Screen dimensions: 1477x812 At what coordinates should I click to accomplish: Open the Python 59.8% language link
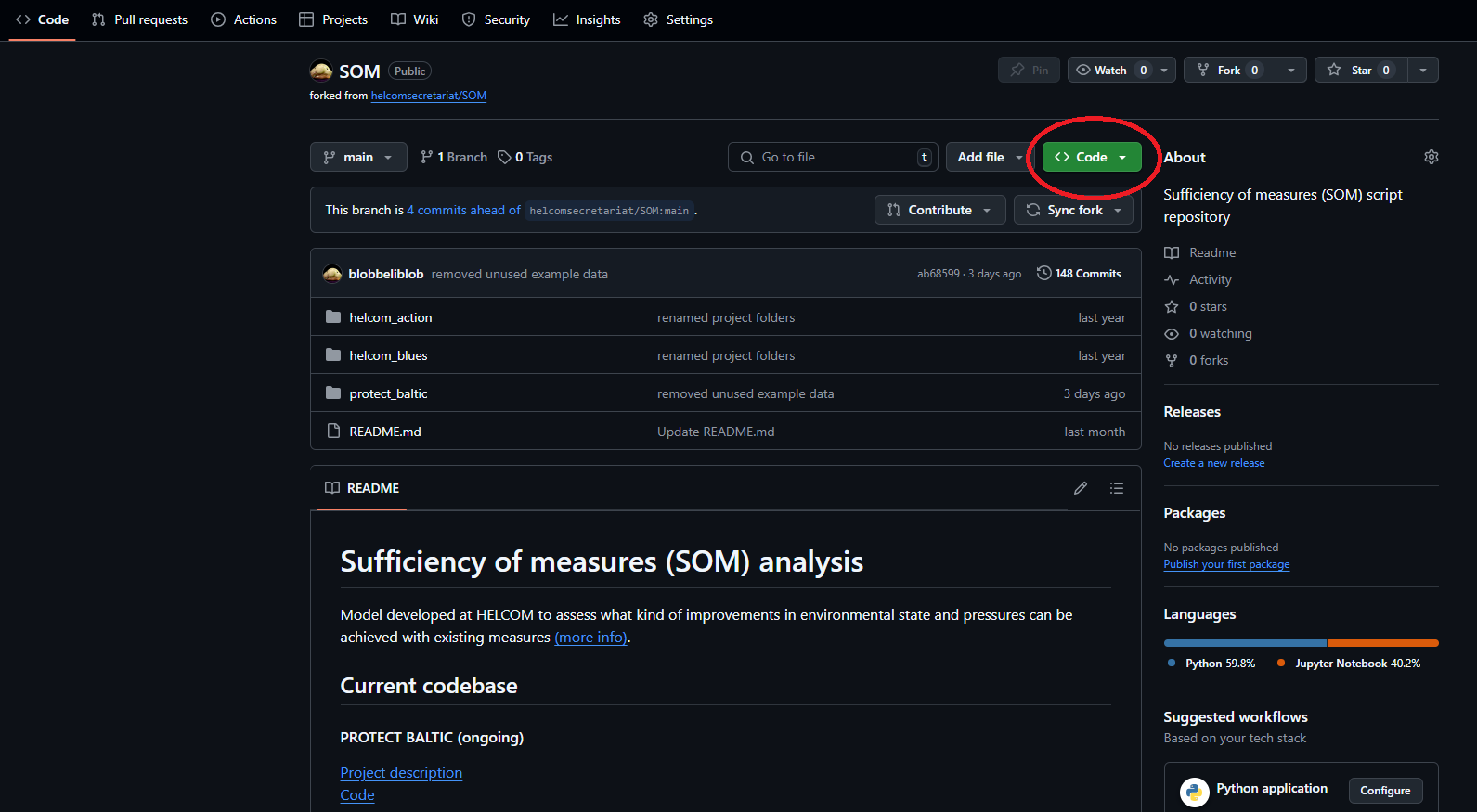tap(1211, 664)
